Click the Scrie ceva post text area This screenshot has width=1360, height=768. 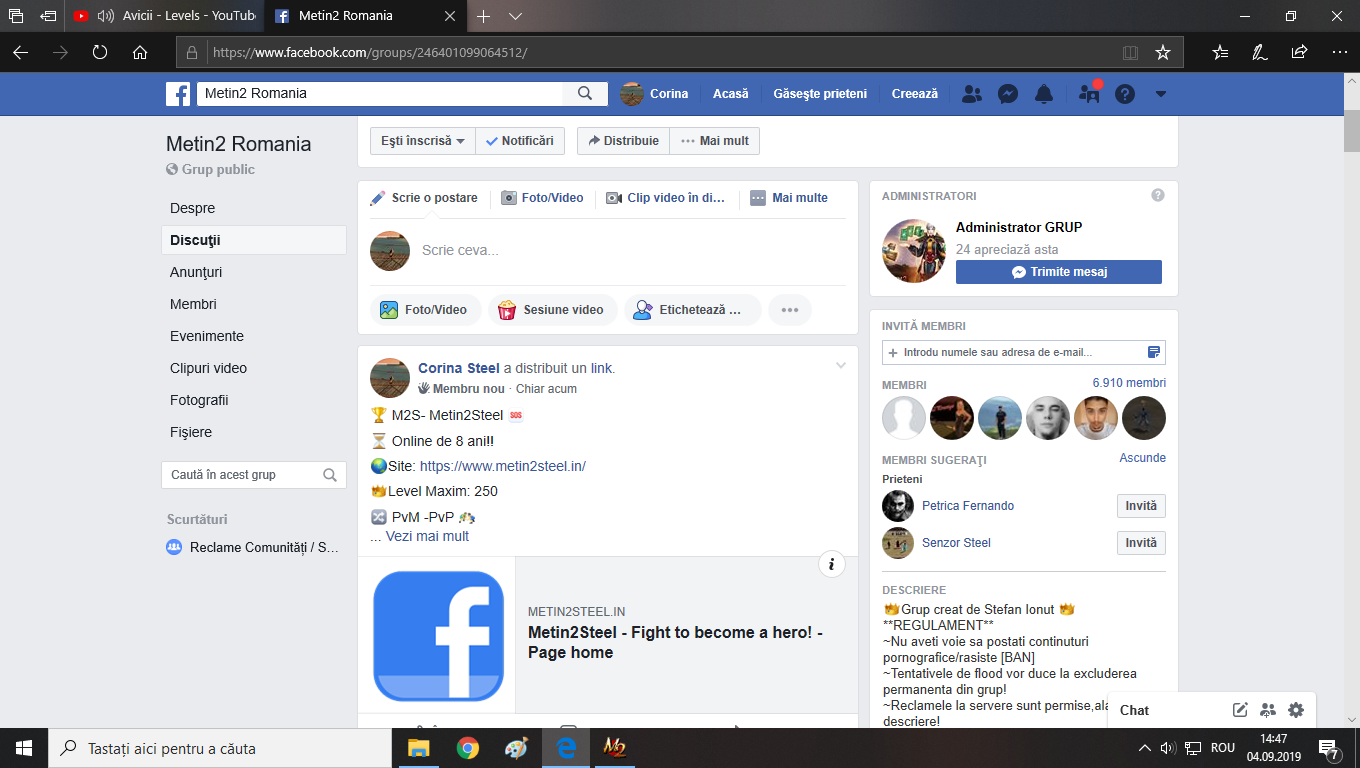[x=632, y=251]
